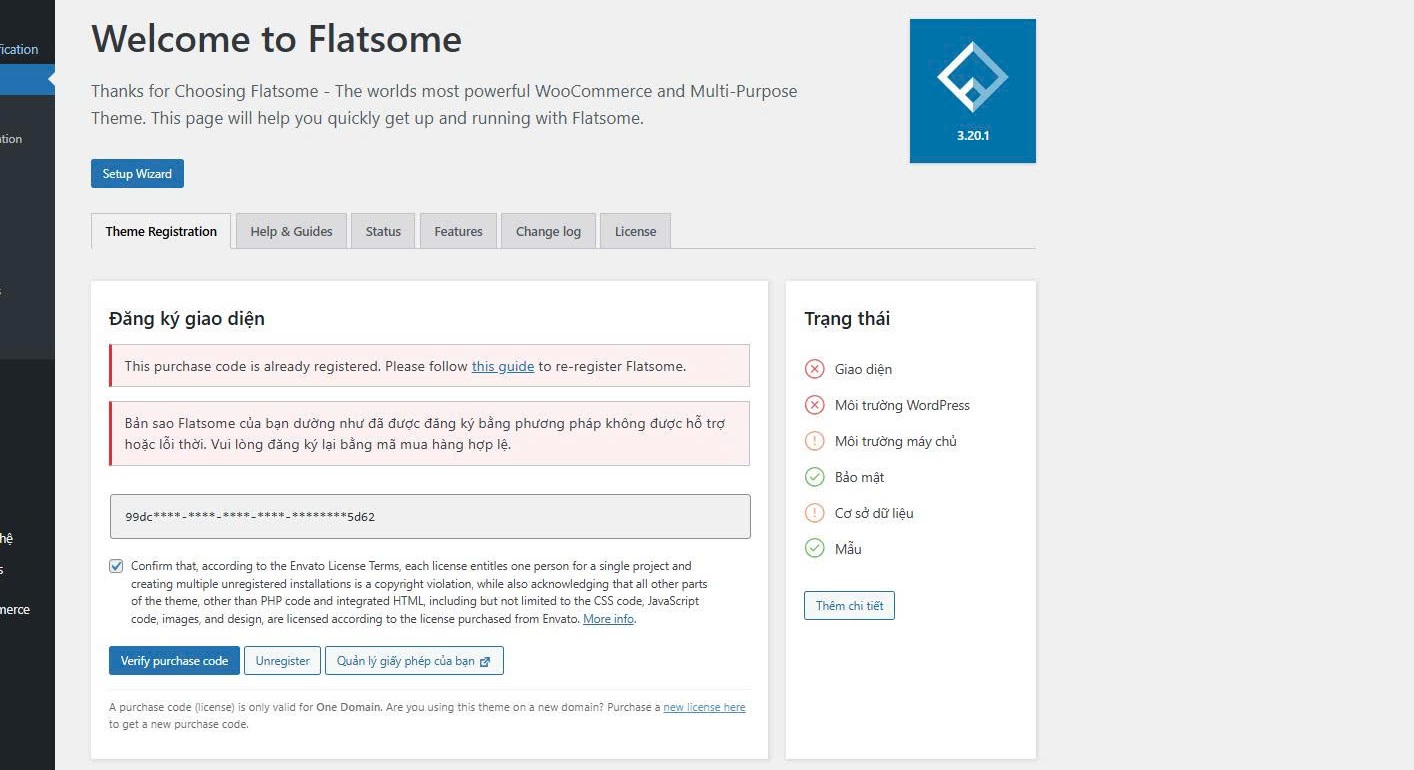Select the License tab
1414x770 pixels.
click(x=635, y=231)
